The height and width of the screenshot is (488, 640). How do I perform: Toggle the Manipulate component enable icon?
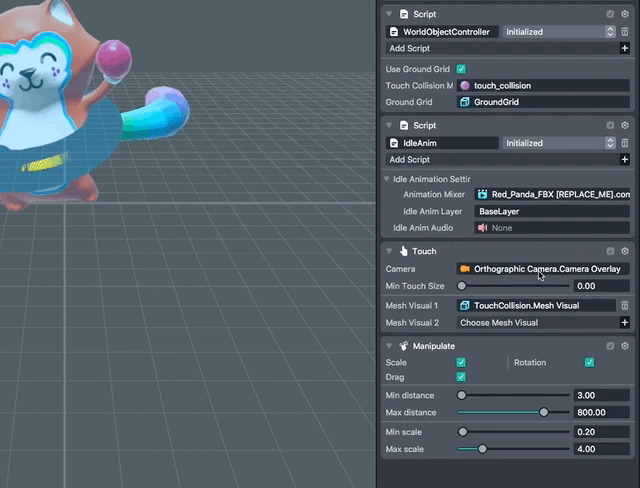click(x=610, y=346)
